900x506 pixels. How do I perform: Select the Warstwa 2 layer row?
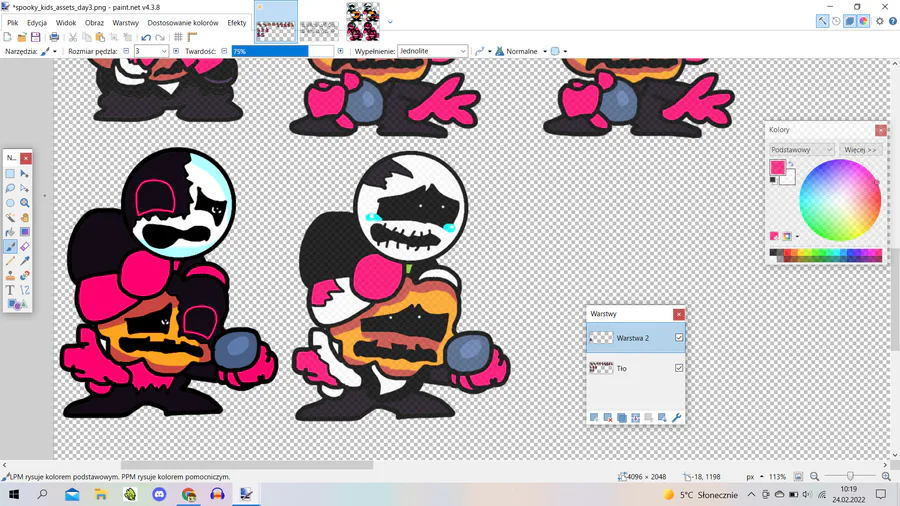[x=636, y=337]
